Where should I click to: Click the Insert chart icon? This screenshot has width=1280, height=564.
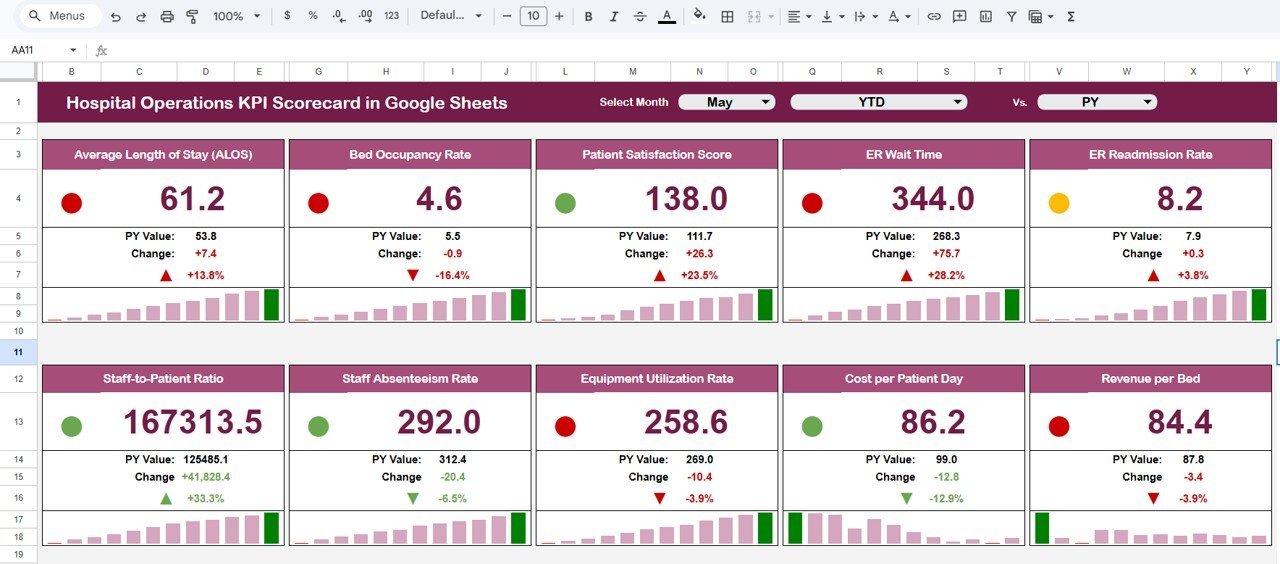pyautogui.click(x=986, y=16)
